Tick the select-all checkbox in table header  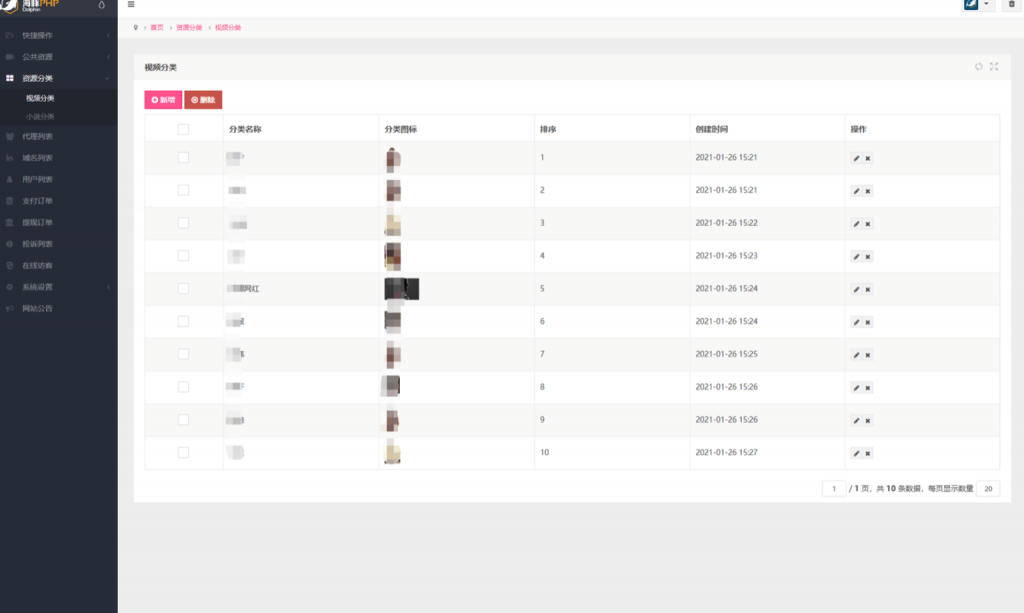(183, 129)
